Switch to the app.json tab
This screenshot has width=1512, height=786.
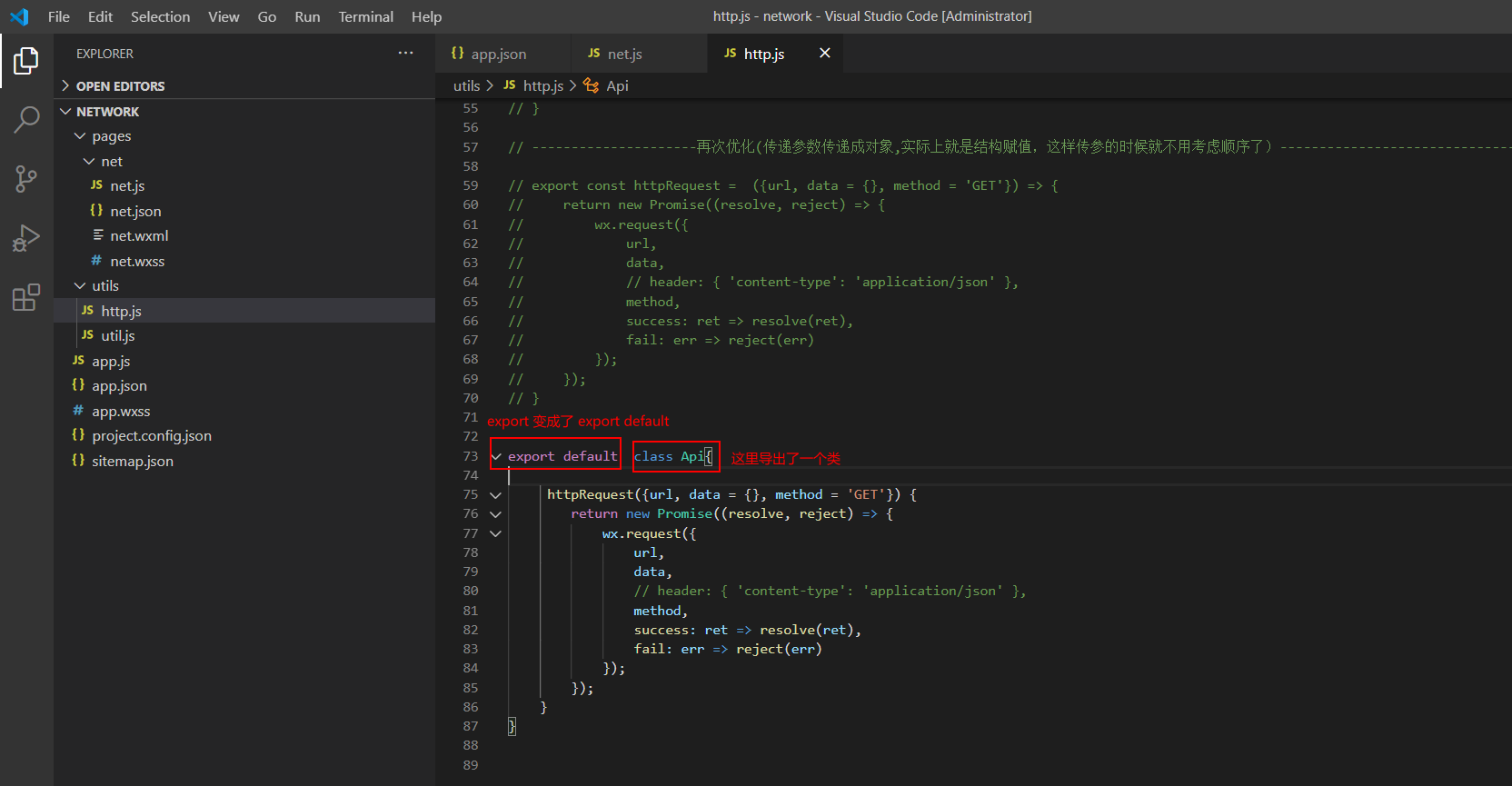point(503,54)
